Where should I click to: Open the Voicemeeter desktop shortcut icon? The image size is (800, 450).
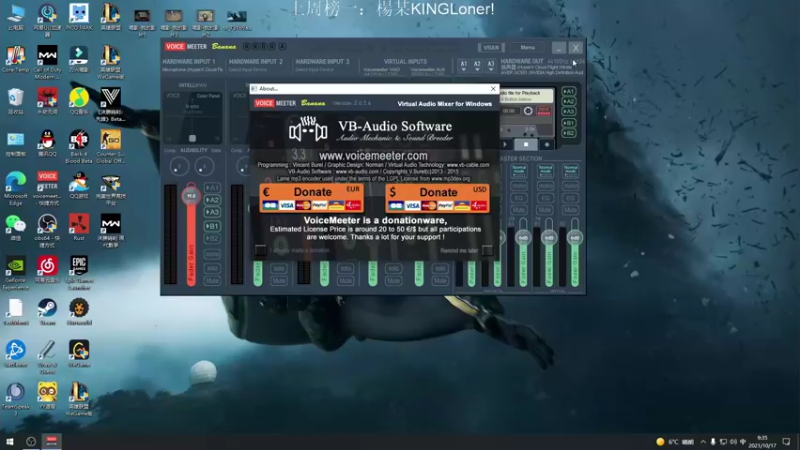pos(47,188)
